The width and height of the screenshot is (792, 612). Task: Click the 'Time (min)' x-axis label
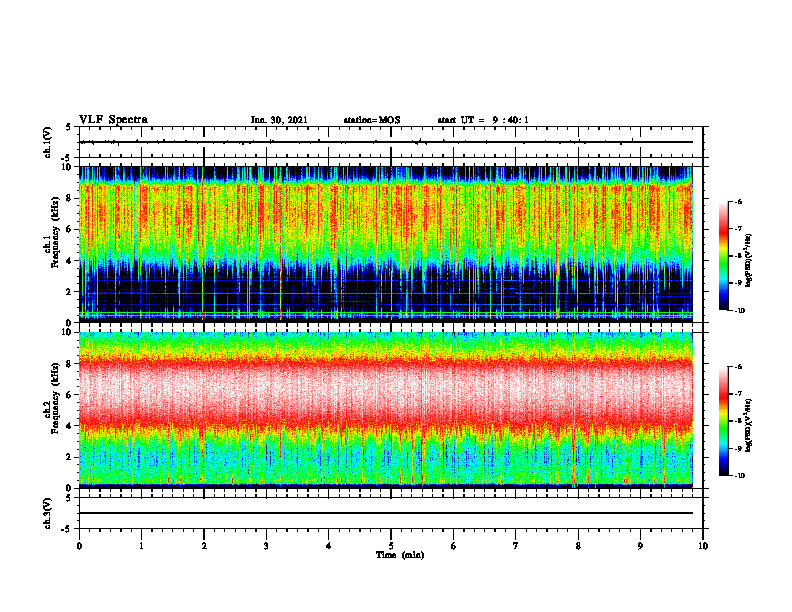coord(400,555)
